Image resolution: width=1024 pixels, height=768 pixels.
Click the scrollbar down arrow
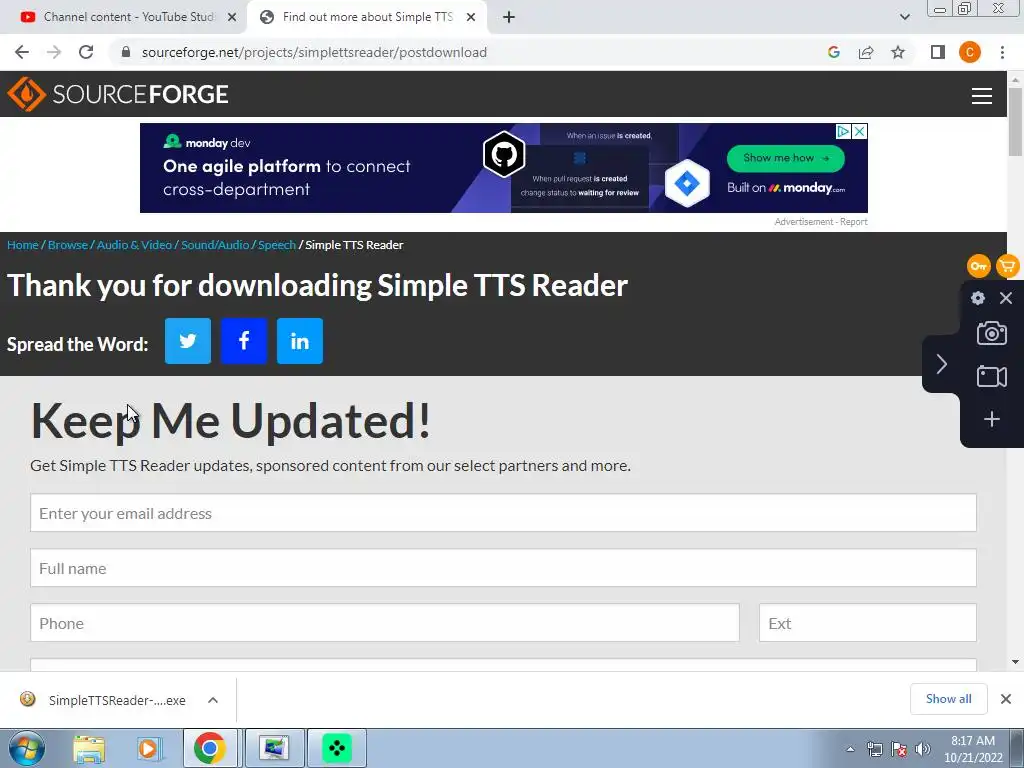coord(1015,662)
